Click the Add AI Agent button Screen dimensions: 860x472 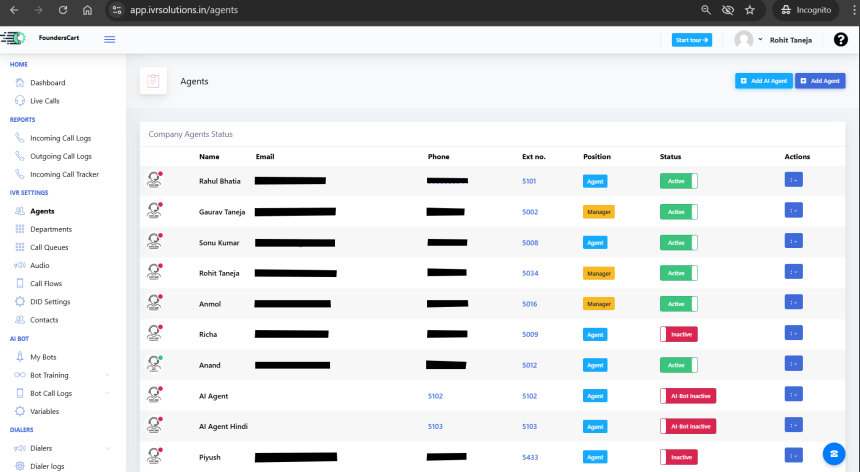[x=763, y=80]
